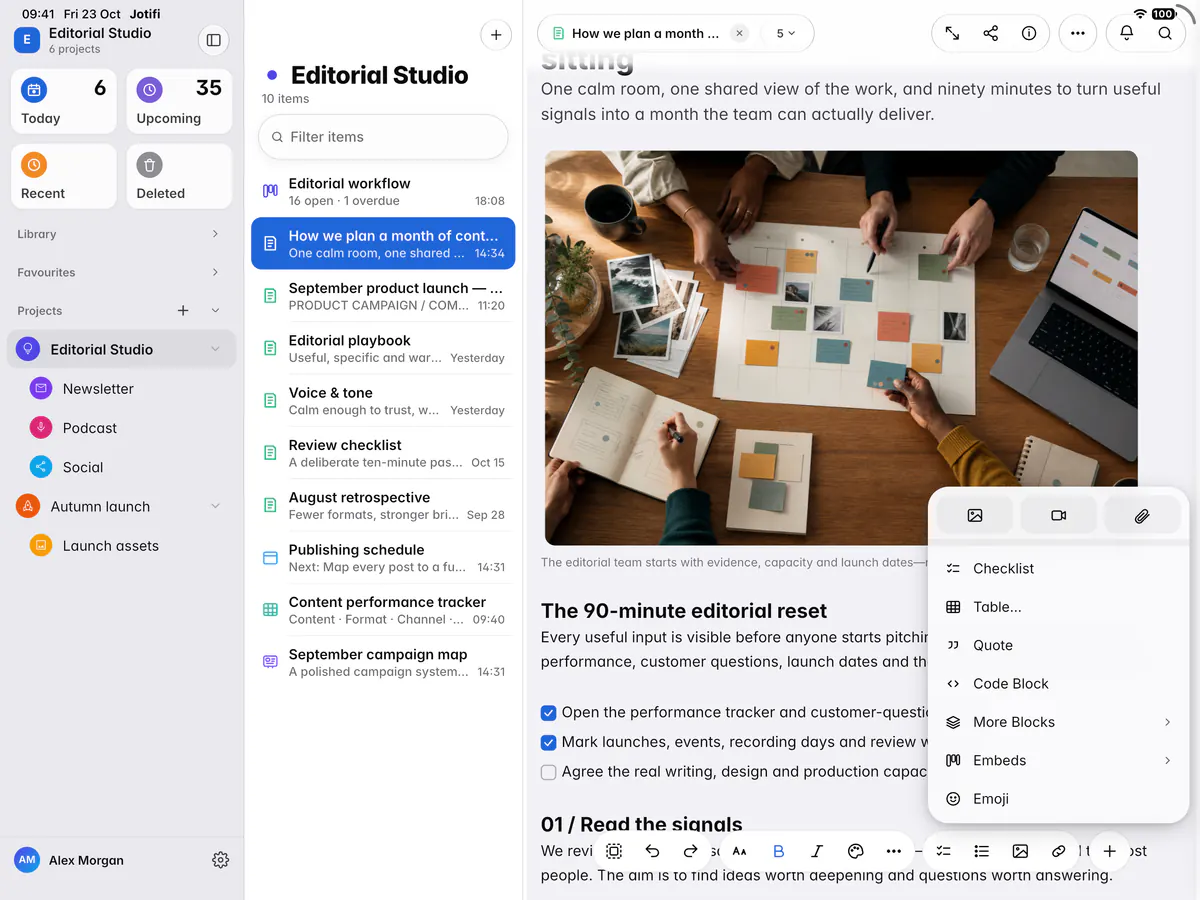Screen dimensions: 1200x900
Task: Open text size options (AA)
Action: click(x=740, y=851)
